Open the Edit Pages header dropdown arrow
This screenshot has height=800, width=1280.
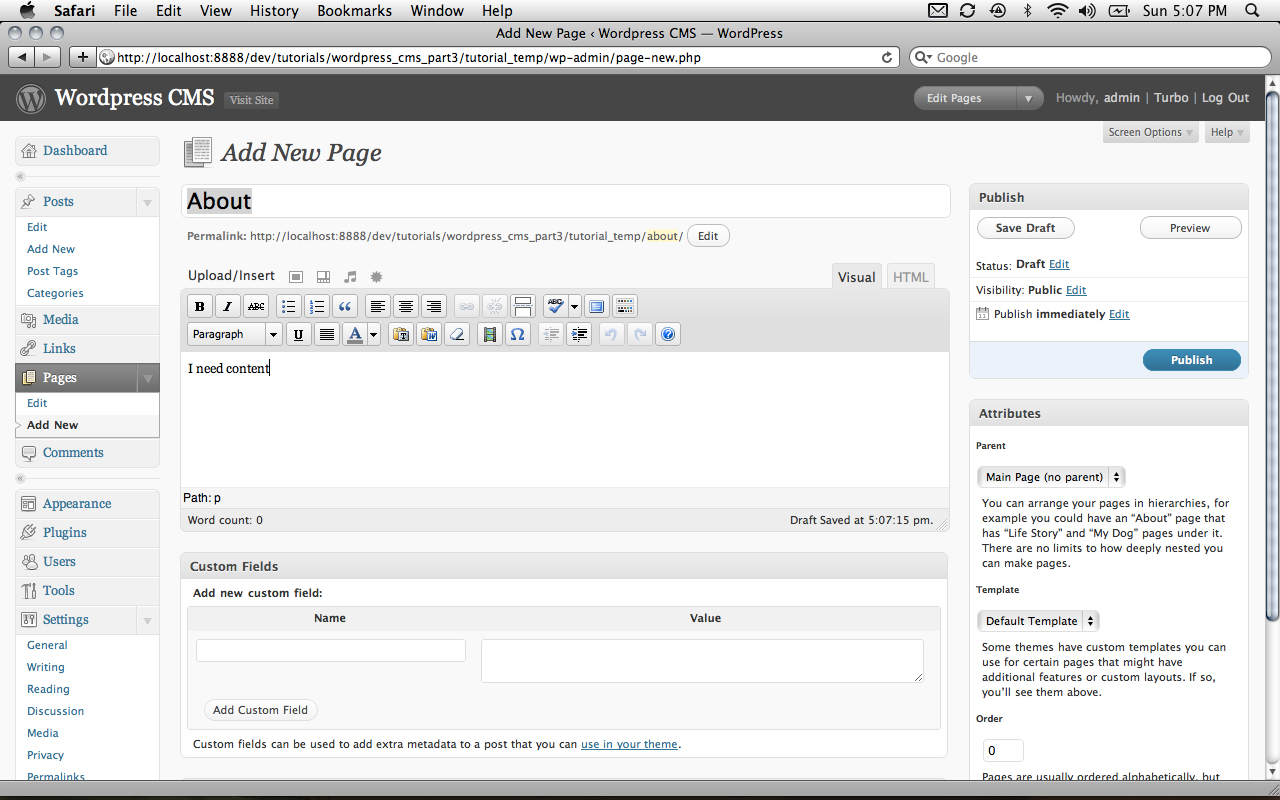tap(1028, 98)
